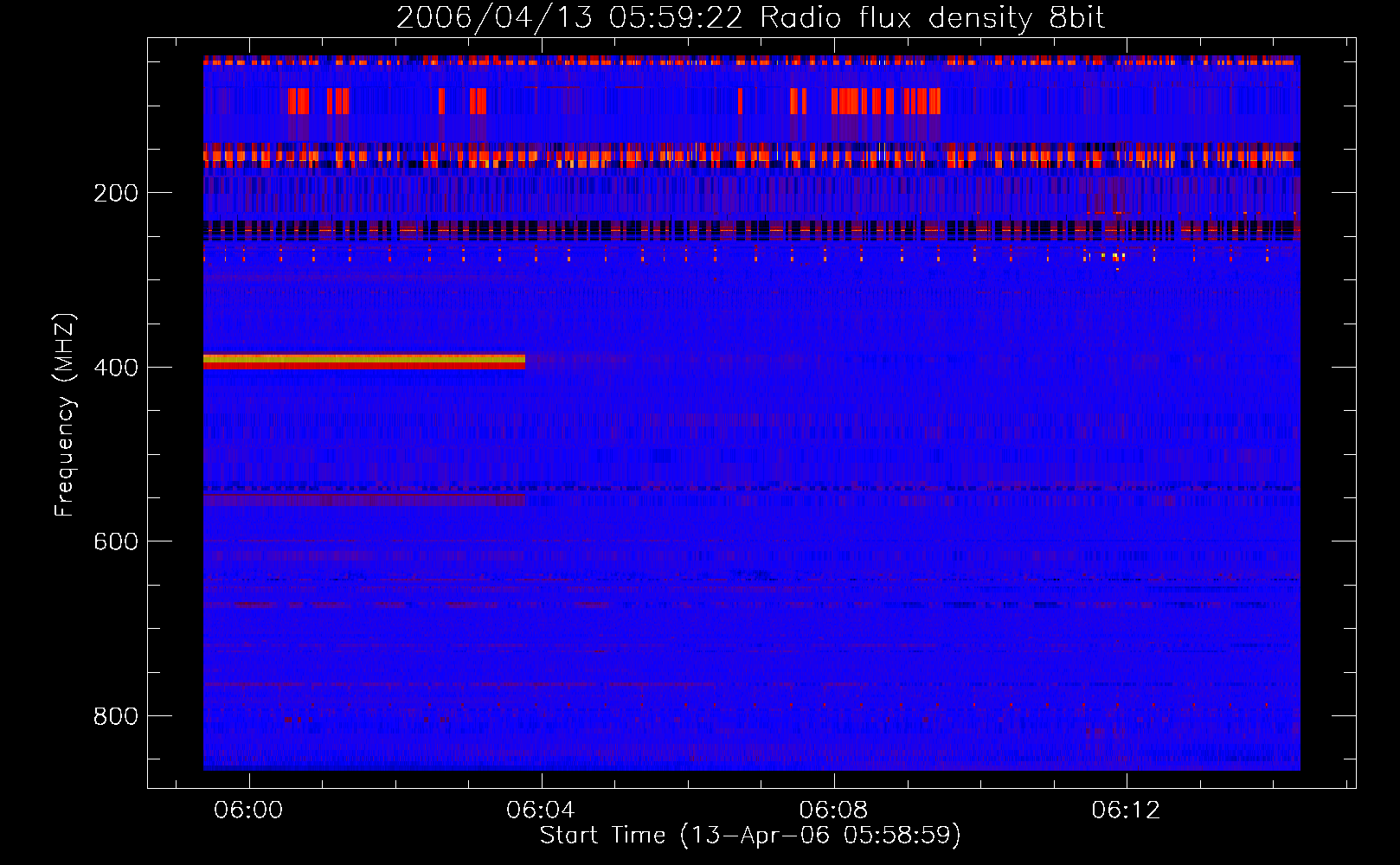Click the 200 frequency tick label
The image size is (1400, 865).
coord(116,193)
